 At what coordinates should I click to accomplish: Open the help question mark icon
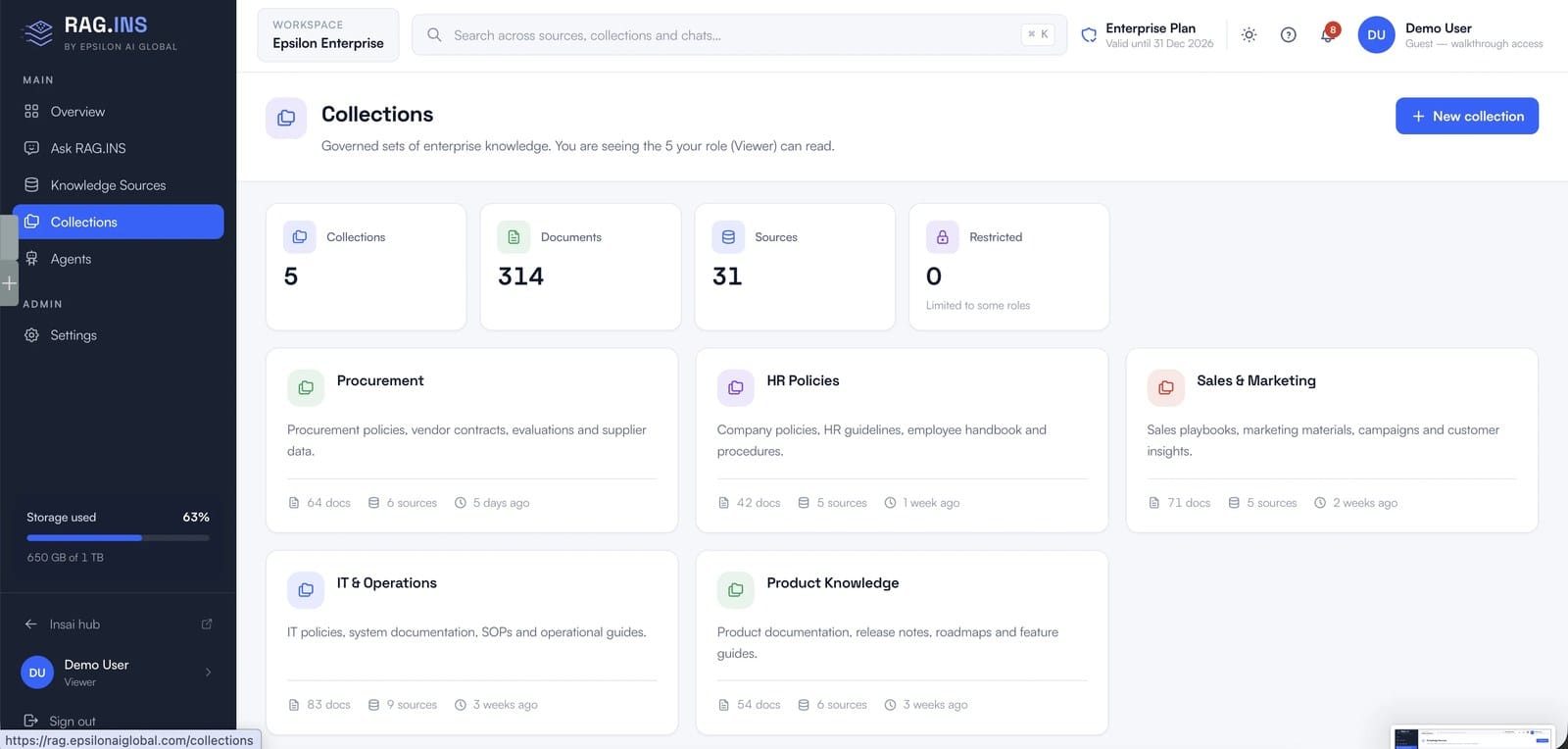(x=1288, y=34)
